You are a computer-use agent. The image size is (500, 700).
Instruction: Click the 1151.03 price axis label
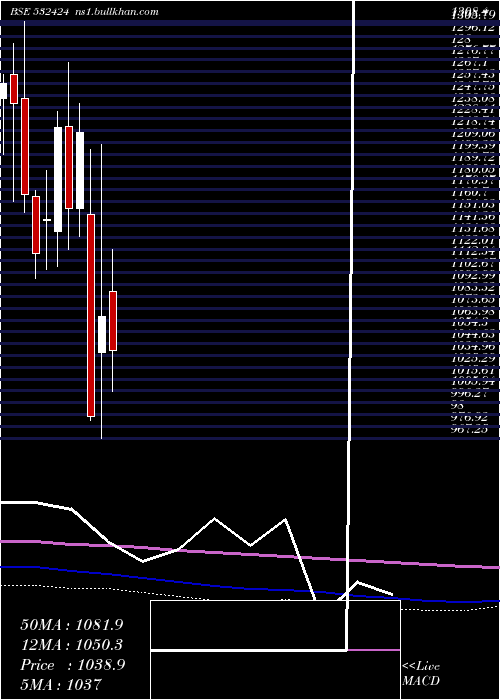[473, 205]
